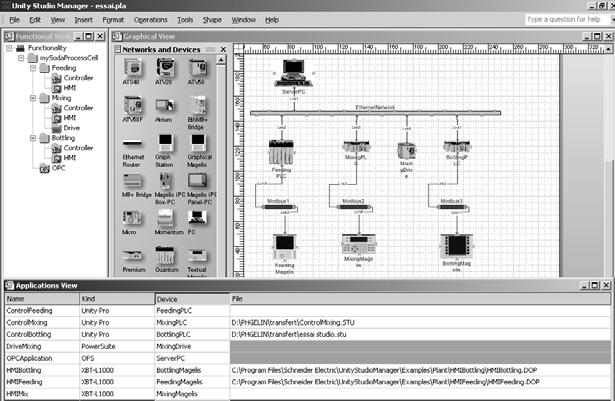The width and height of the screenshot is (615, 401).
Task: Click the ControlMixing.STU file path cell
Action: 420,323
